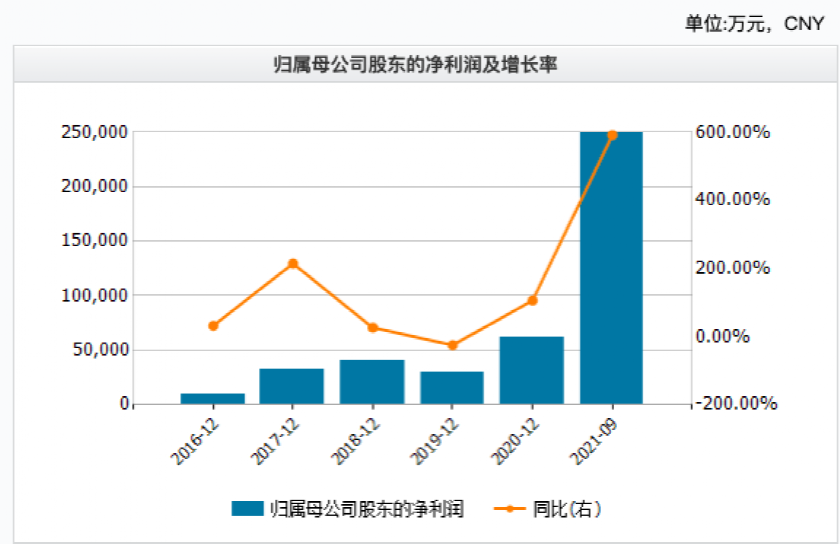840x544 pixels.
Task: Toggle the 归属母公司股东的净利润 legend entry
Action: point(348,509)
